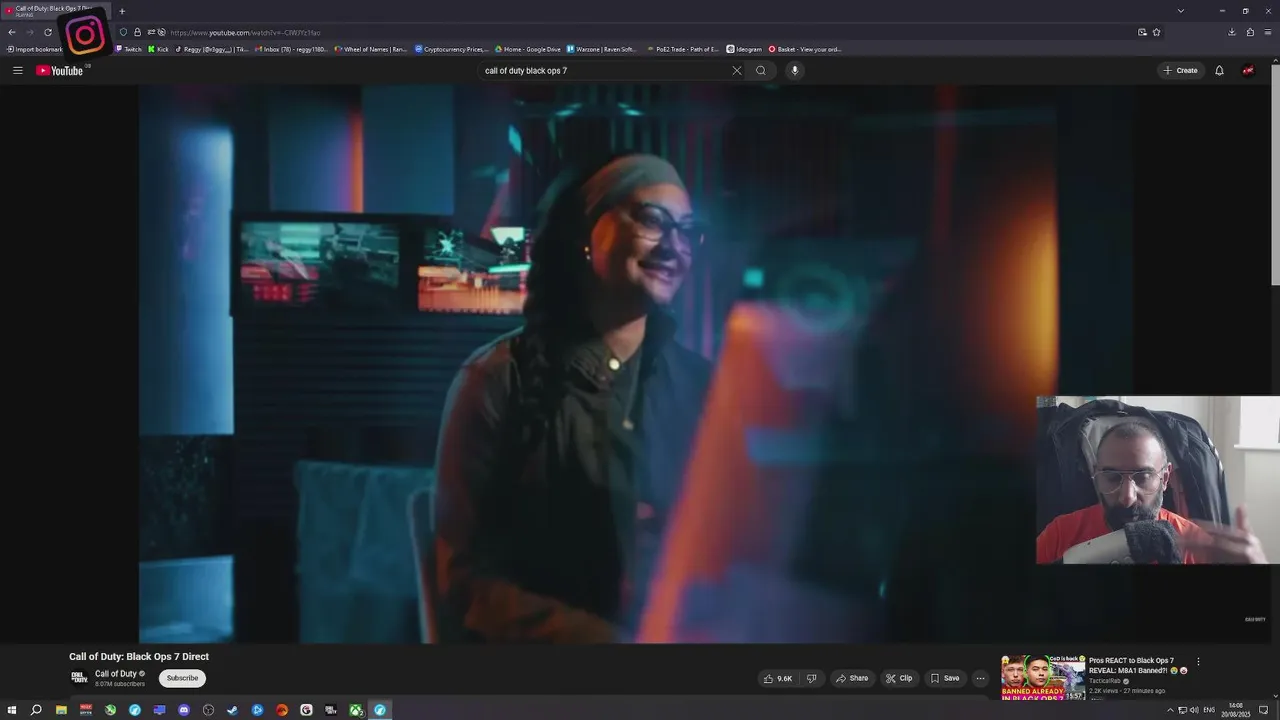Subscribe to the Call of Duty channel
Viewport: 1280px width, 720px height.
(182, 678)
